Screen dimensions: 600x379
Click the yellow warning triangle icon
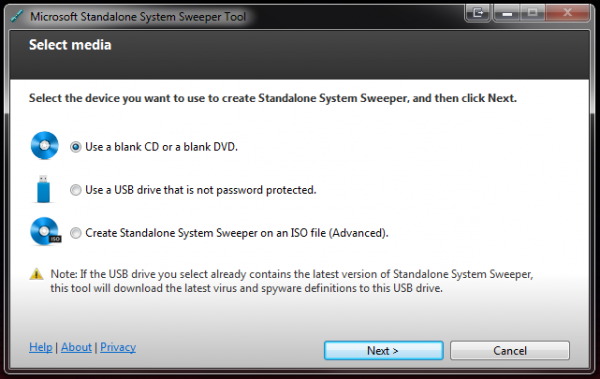click(x=36, y=274)
